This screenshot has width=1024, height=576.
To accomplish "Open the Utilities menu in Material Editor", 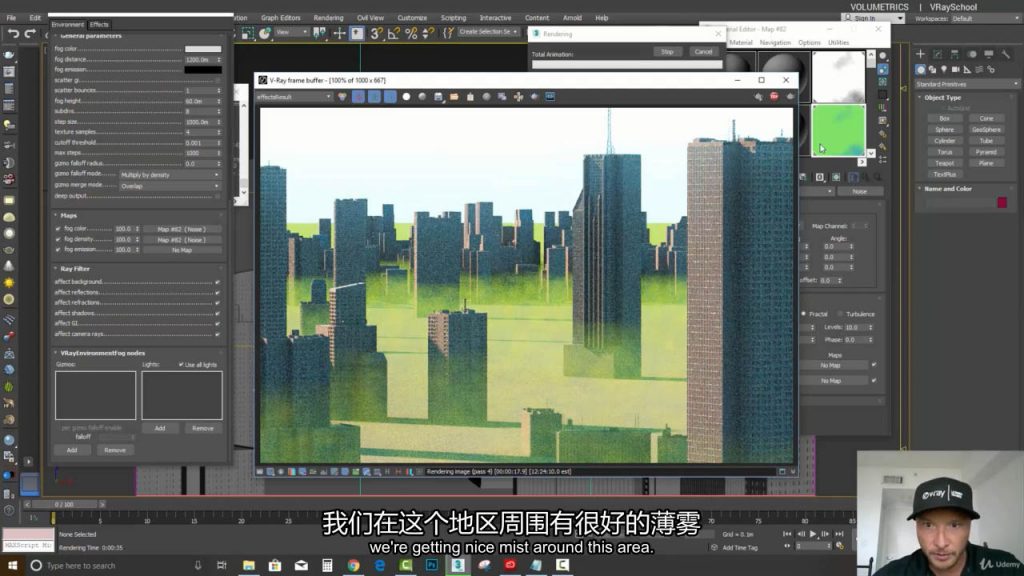I will tap(839, 43).
